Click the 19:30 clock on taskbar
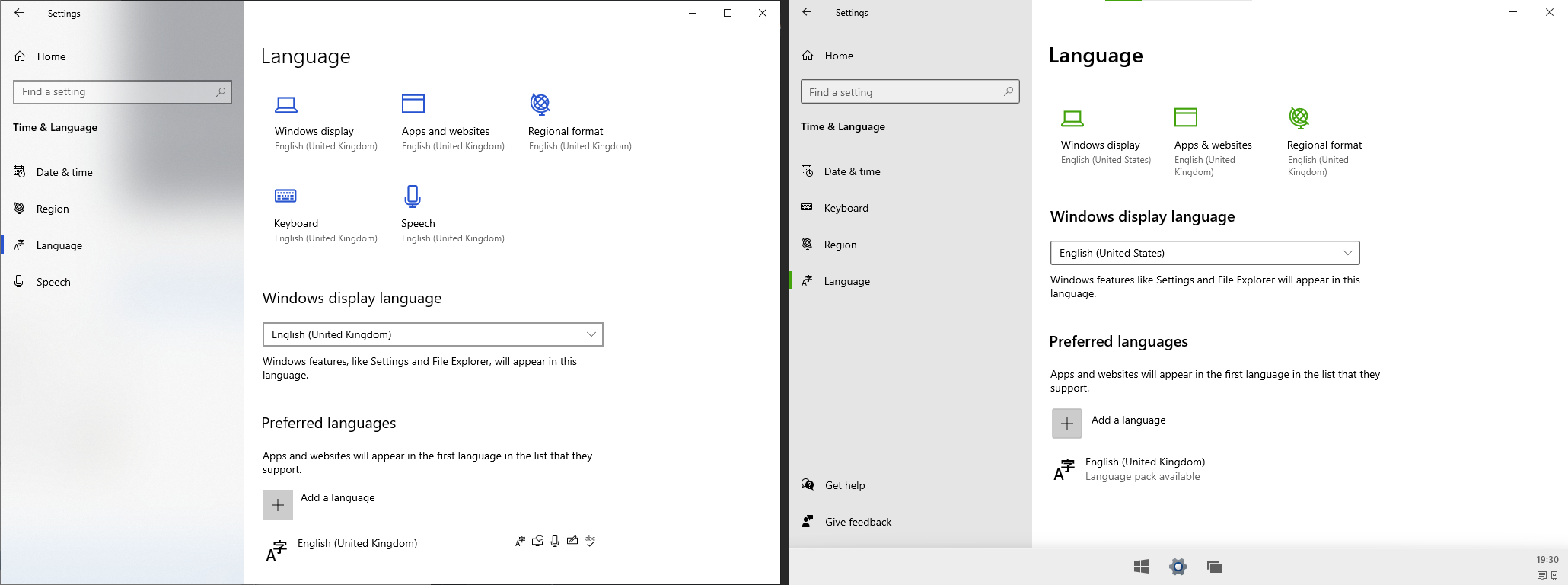This screenshot has width=1568, height=585. click(x=1547, y=559)
